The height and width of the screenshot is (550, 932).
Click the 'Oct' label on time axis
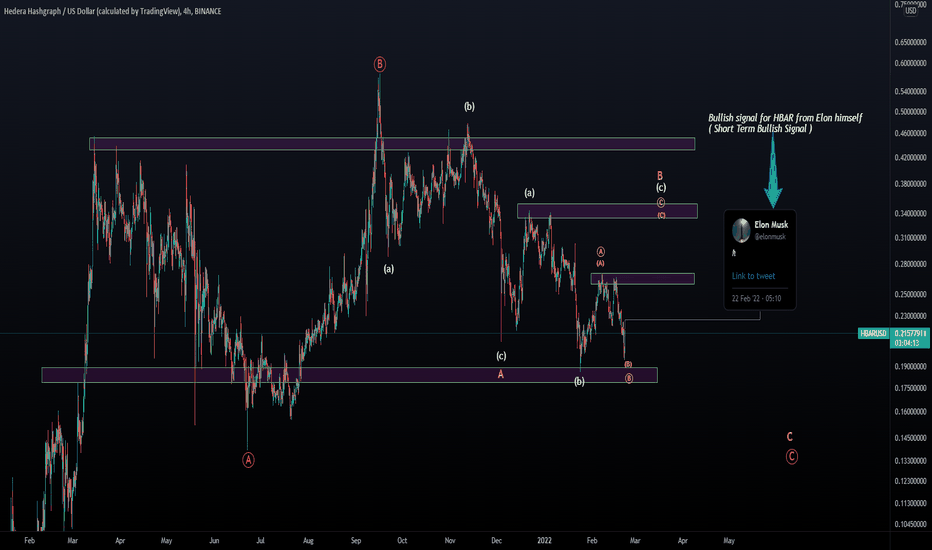(402, 541)
